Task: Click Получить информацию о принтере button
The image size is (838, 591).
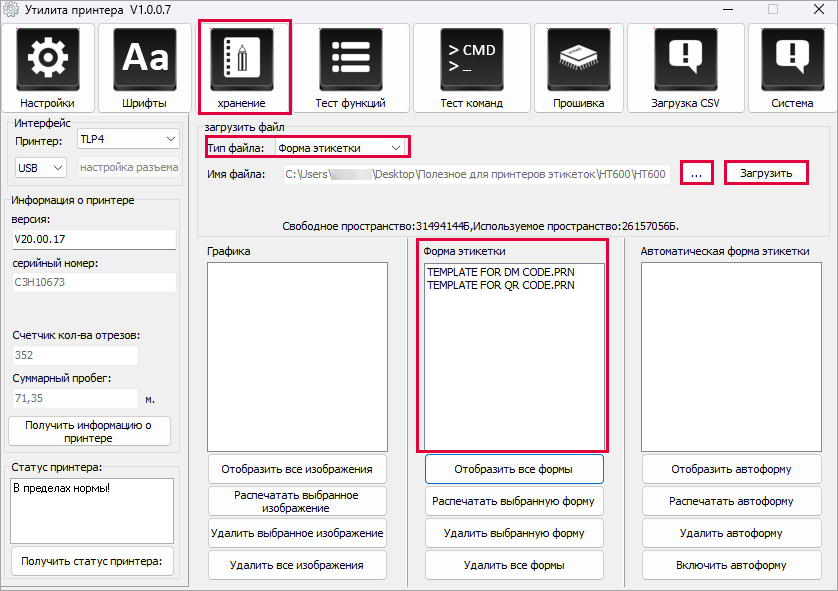Action: point(89,431)
